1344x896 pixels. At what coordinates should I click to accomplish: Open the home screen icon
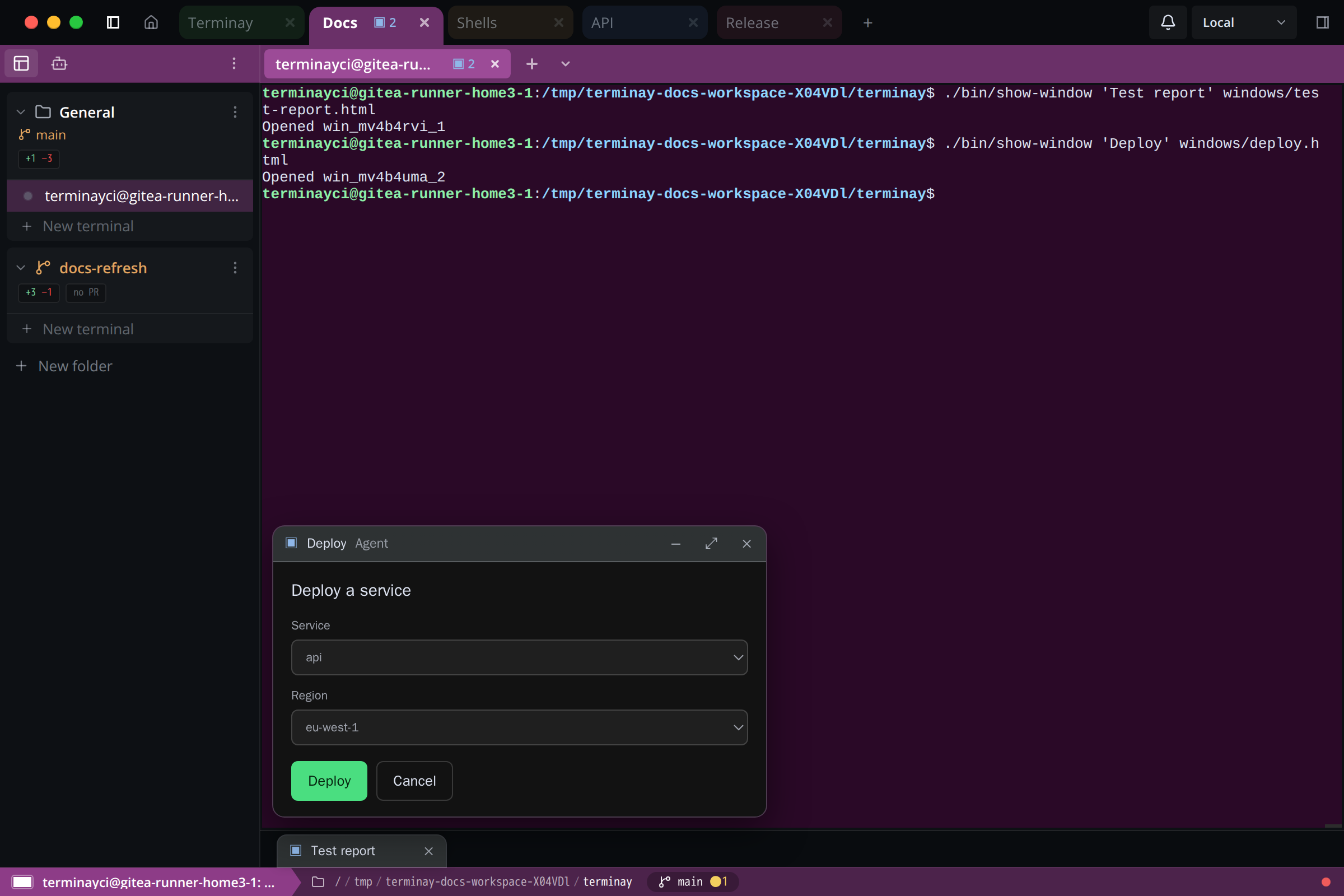point(151,23)
